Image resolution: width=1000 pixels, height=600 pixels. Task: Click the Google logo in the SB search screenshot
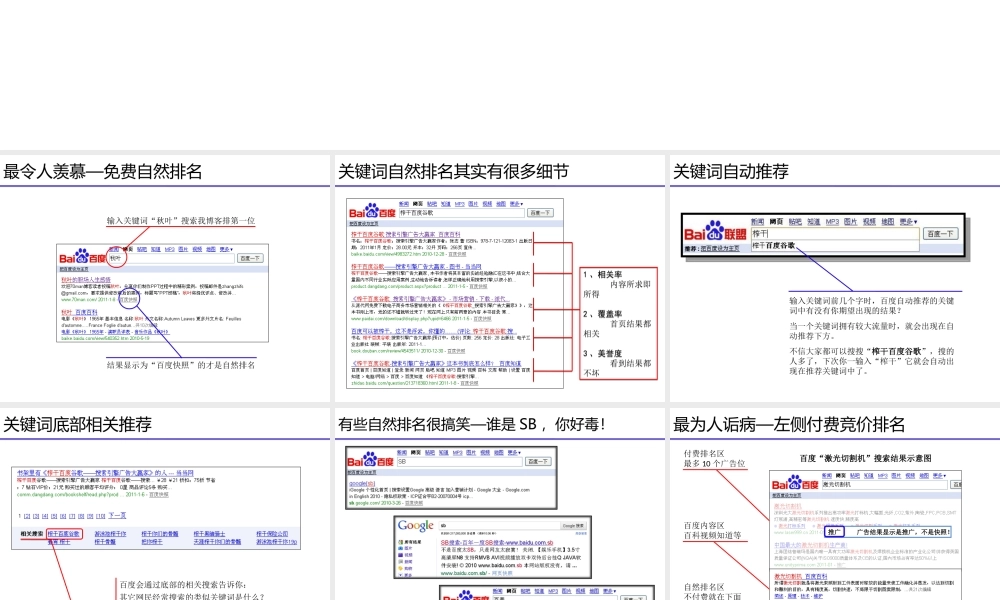pos(415,525)
